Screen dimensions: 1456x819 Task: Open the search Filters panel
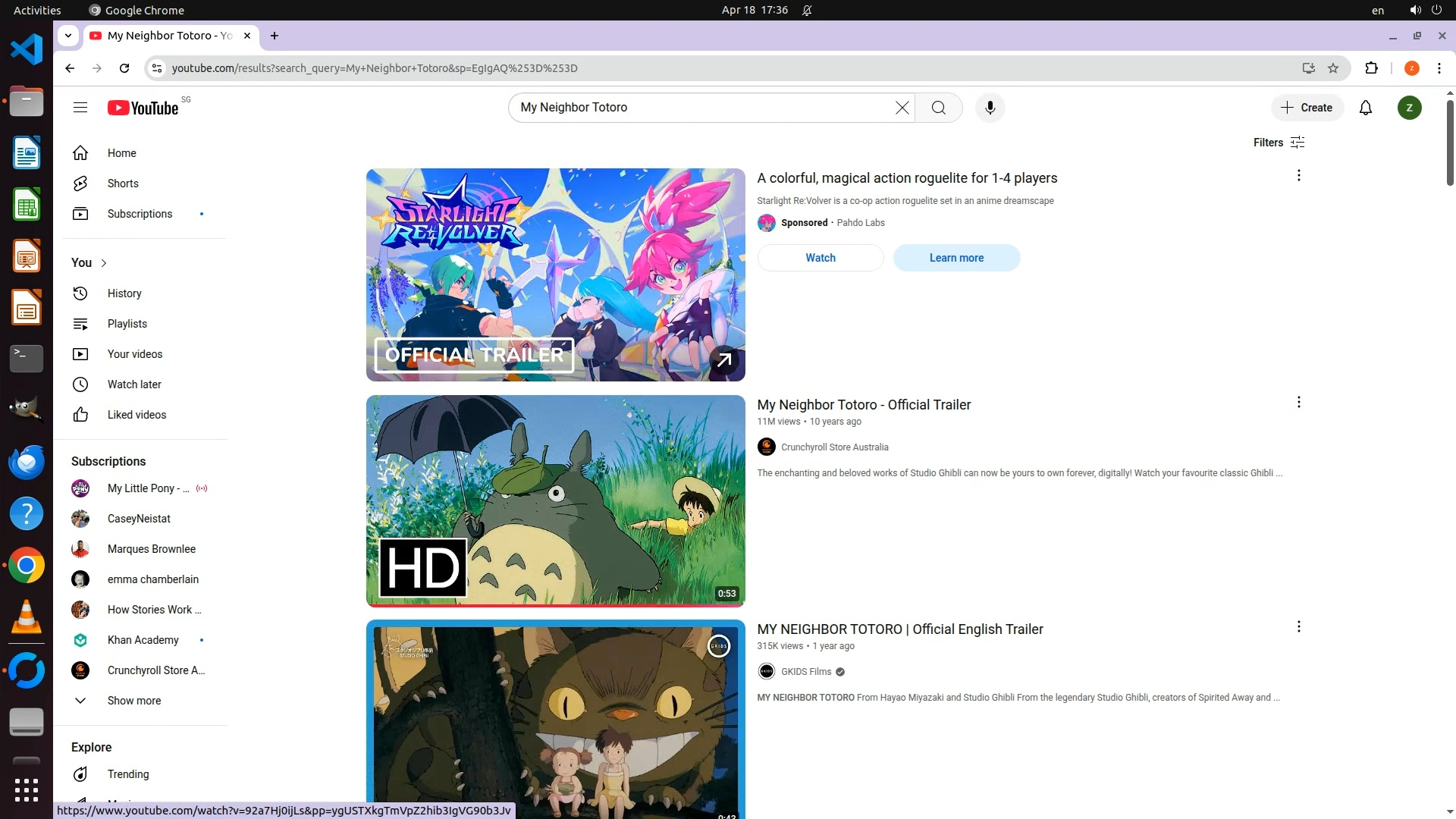(1279, 143)
